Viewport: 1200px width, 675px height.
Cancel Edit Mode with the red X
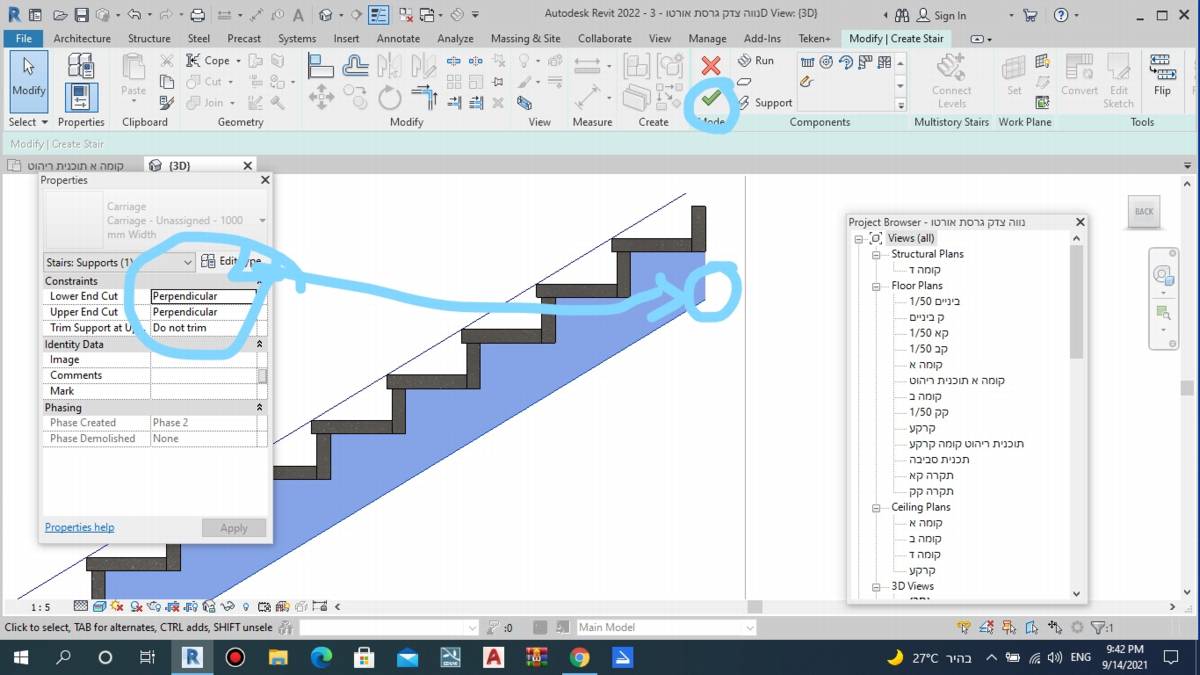coord(711,66)
